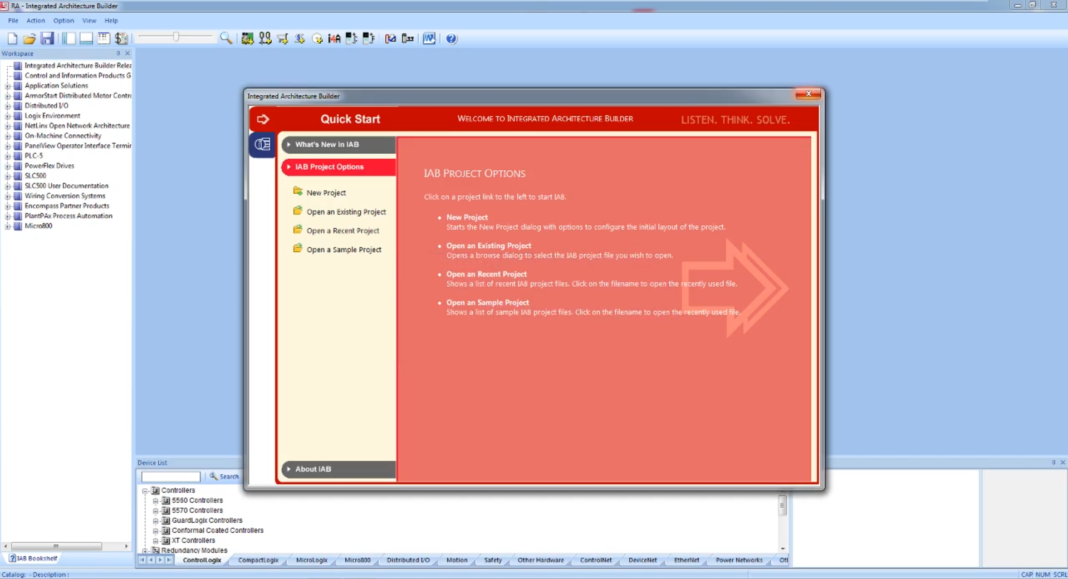Expand the About IAB section
Viewport: 1068px width, 579px height.
coord(339,469)
